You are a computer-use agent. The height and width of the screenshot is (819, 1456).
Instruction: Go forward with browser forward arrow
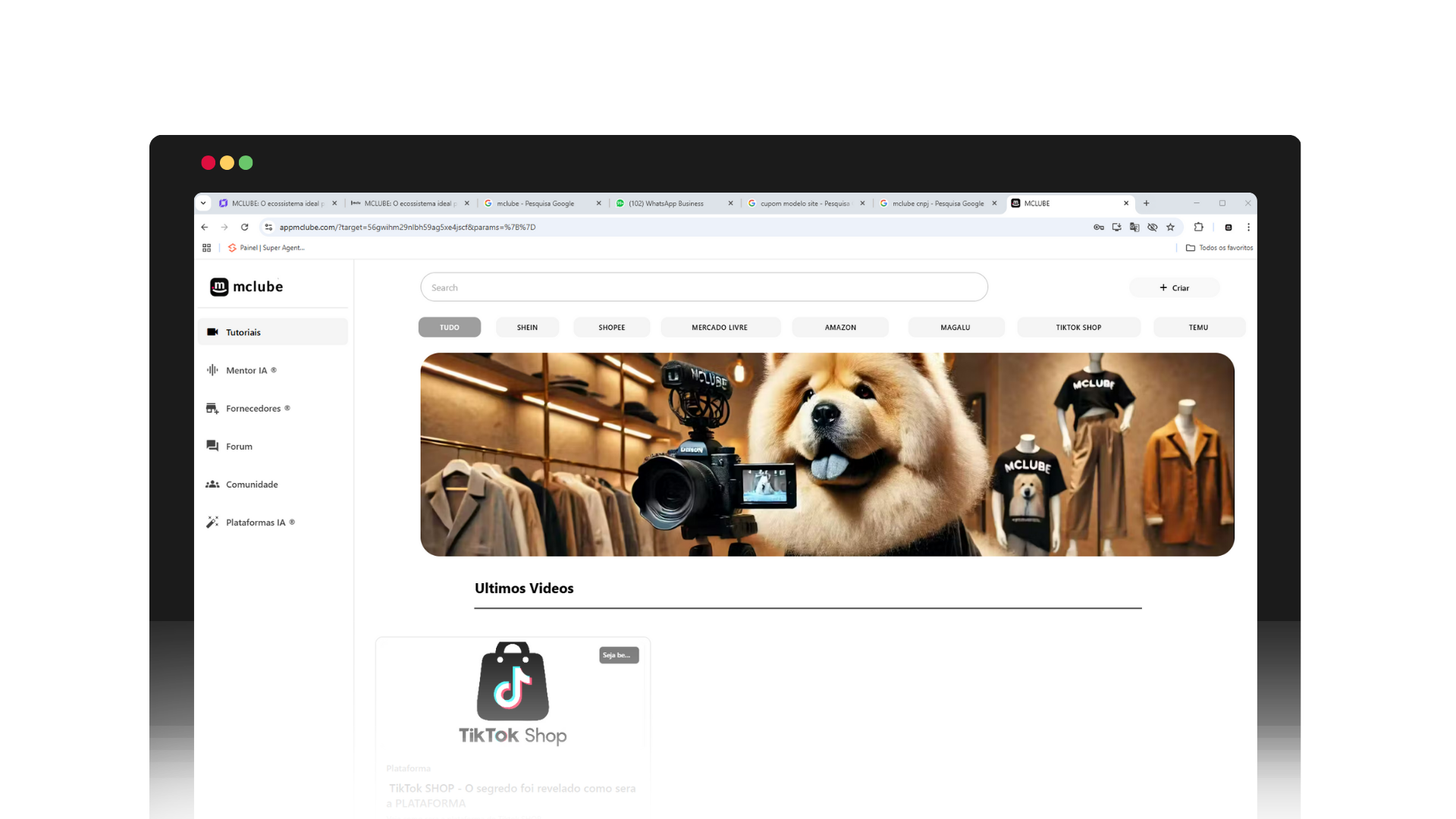point(224,227)
